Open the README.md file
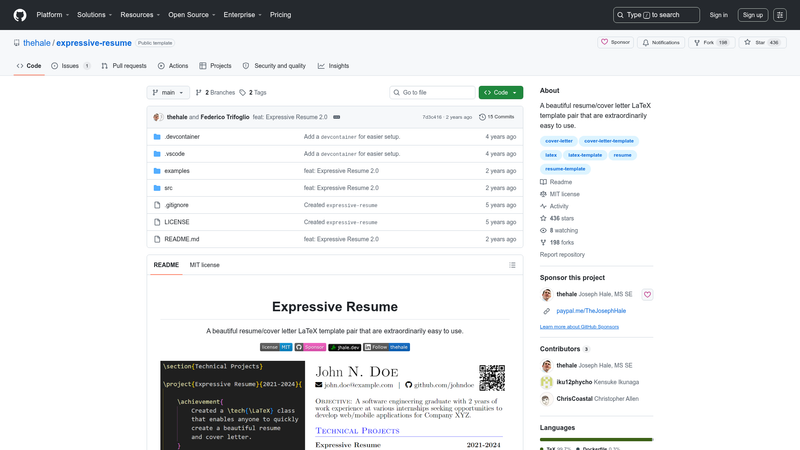 coord(182,239)
